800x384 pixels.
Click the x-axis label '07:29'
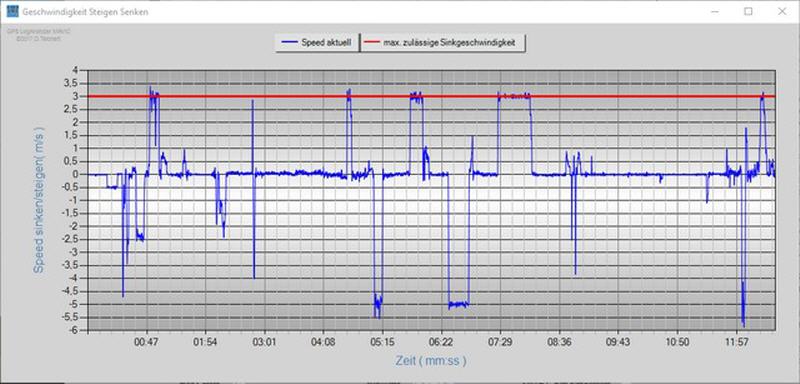click(x=501, y=342)
